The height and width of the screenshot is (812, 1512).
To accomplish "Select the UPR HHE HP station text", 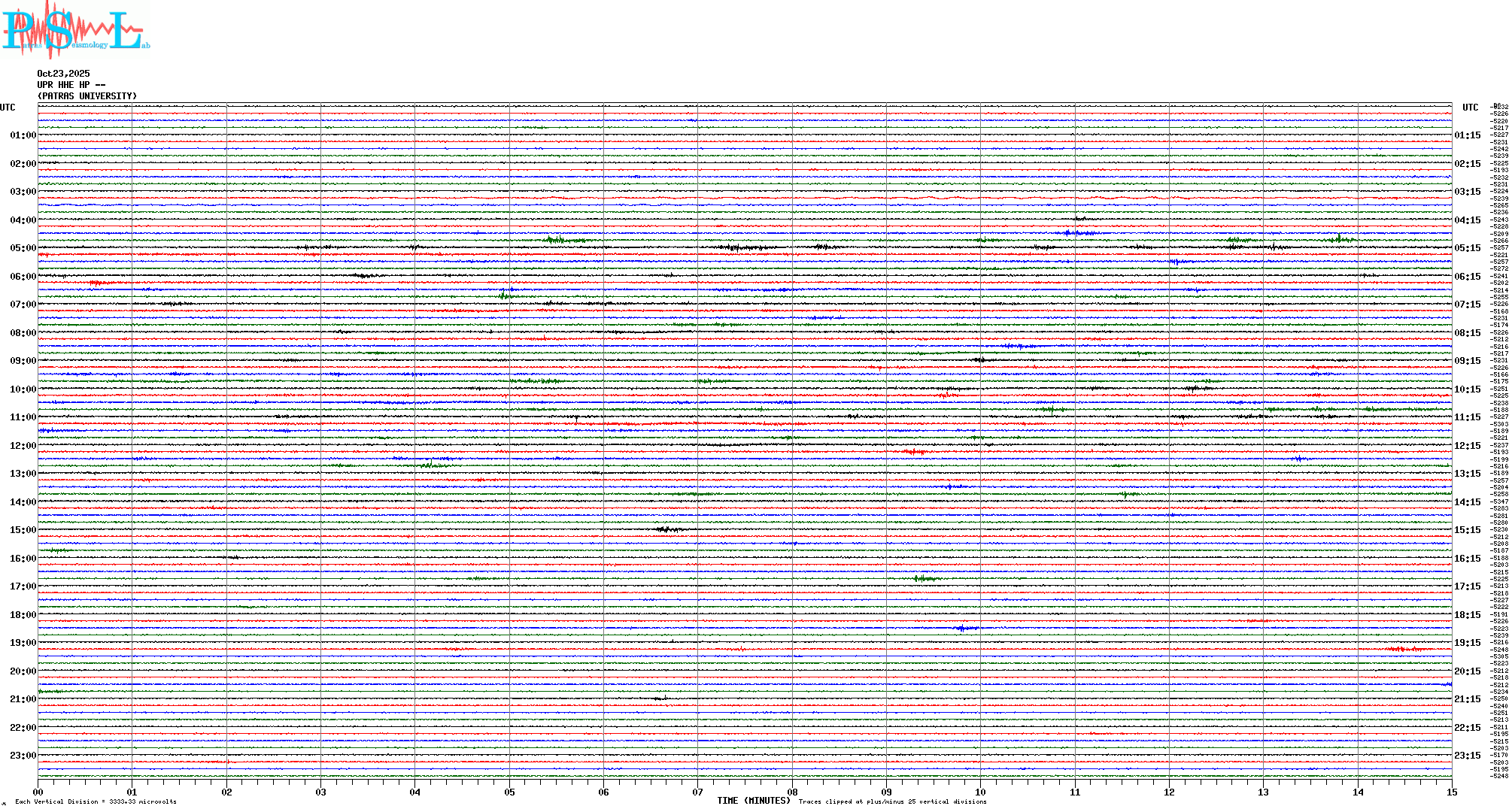I will (71, 85).
